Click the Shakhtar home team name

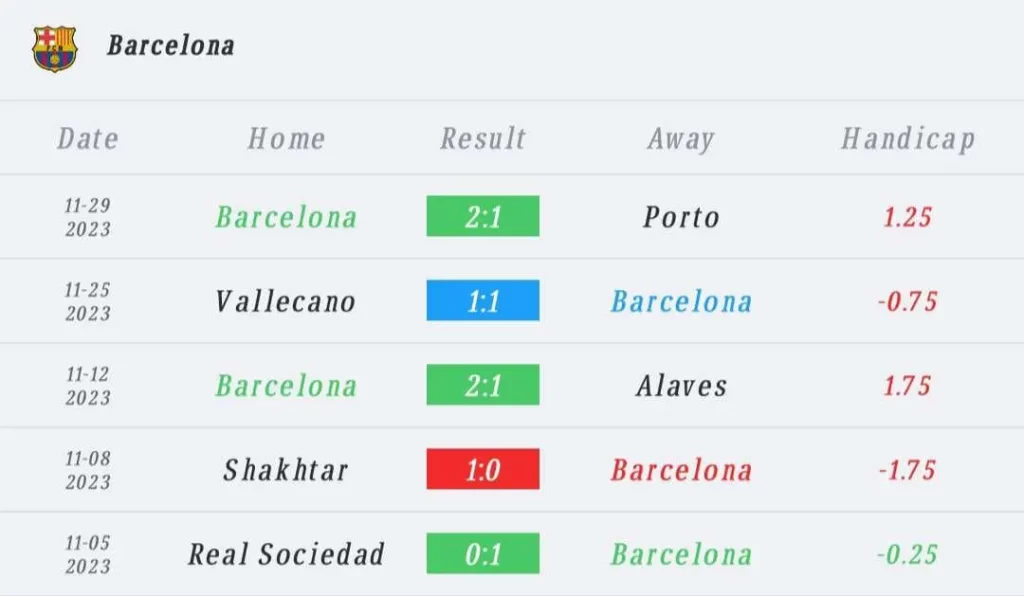286,469
